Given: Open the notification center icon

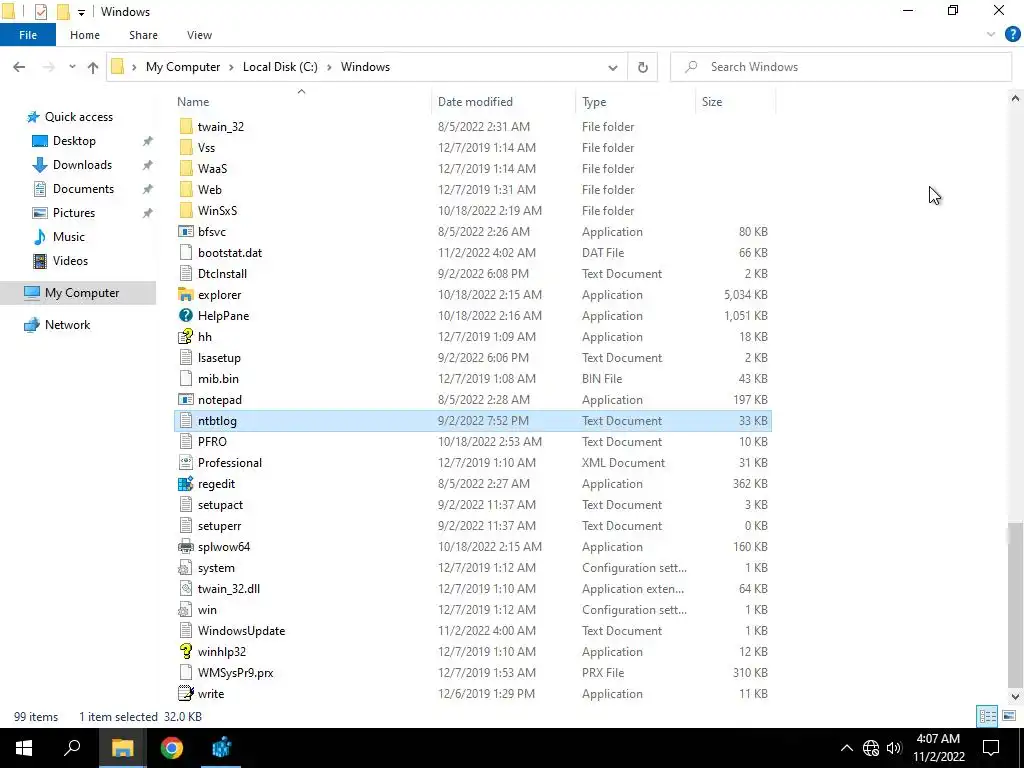Looking at the screenshot, I should tap(991, 748).
